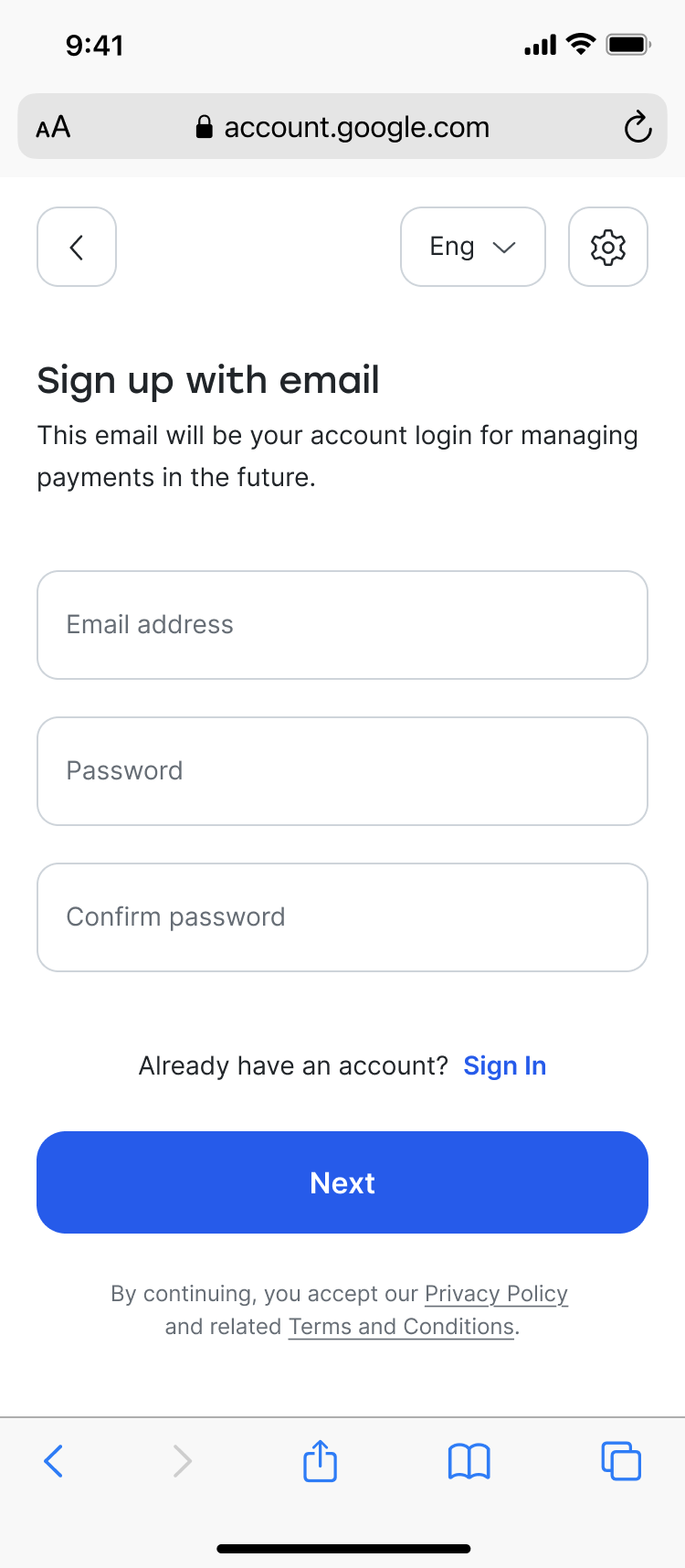Select the Password input field

pyautogui.click(x=342, y=771)
